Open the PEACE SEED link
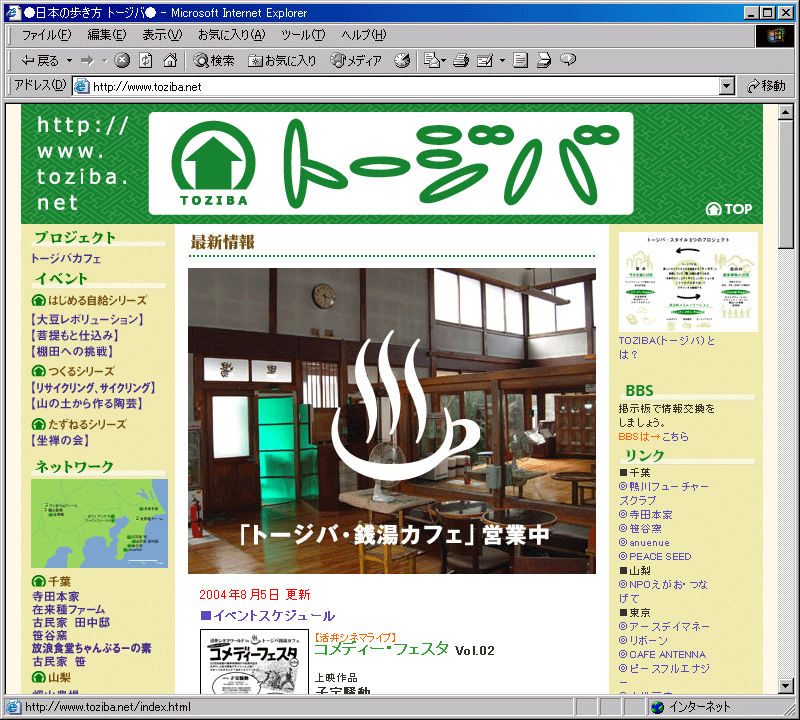The width and height of the screenshot is (800, 720). (x=655, y=556)
